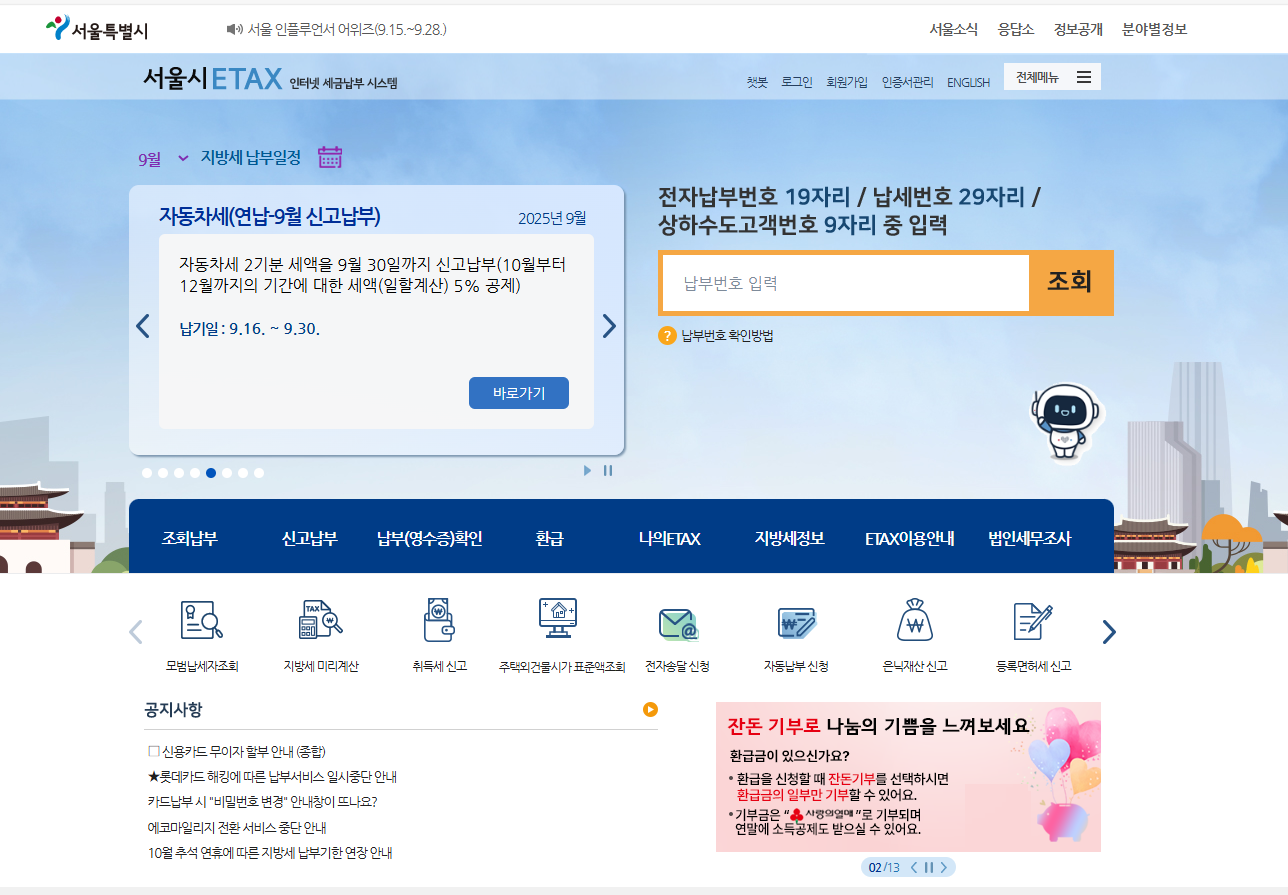Play the tax schedule slideshow

[587, 471]
